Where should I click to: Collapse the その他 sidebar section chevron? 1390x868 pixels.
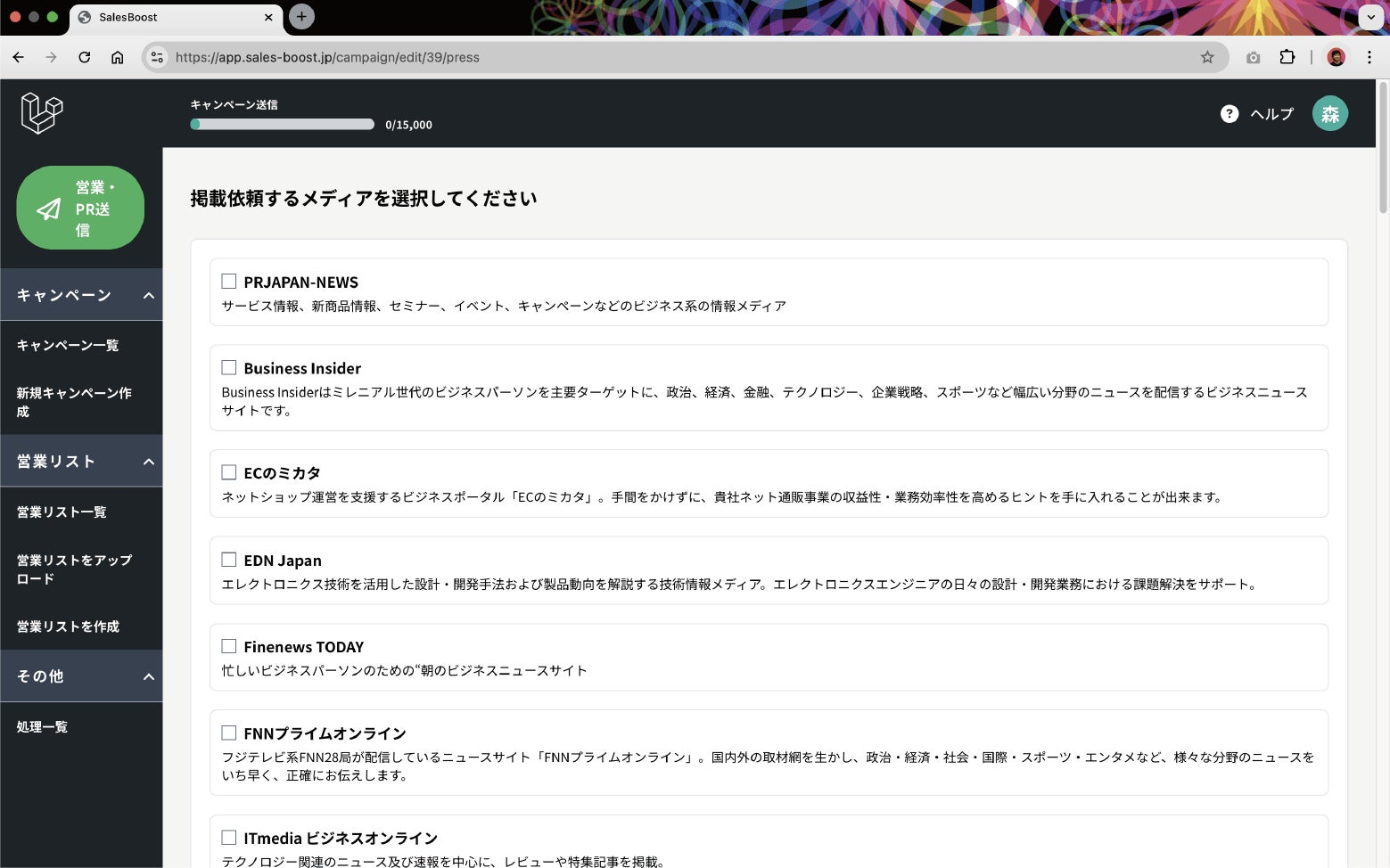pos(149,676)
